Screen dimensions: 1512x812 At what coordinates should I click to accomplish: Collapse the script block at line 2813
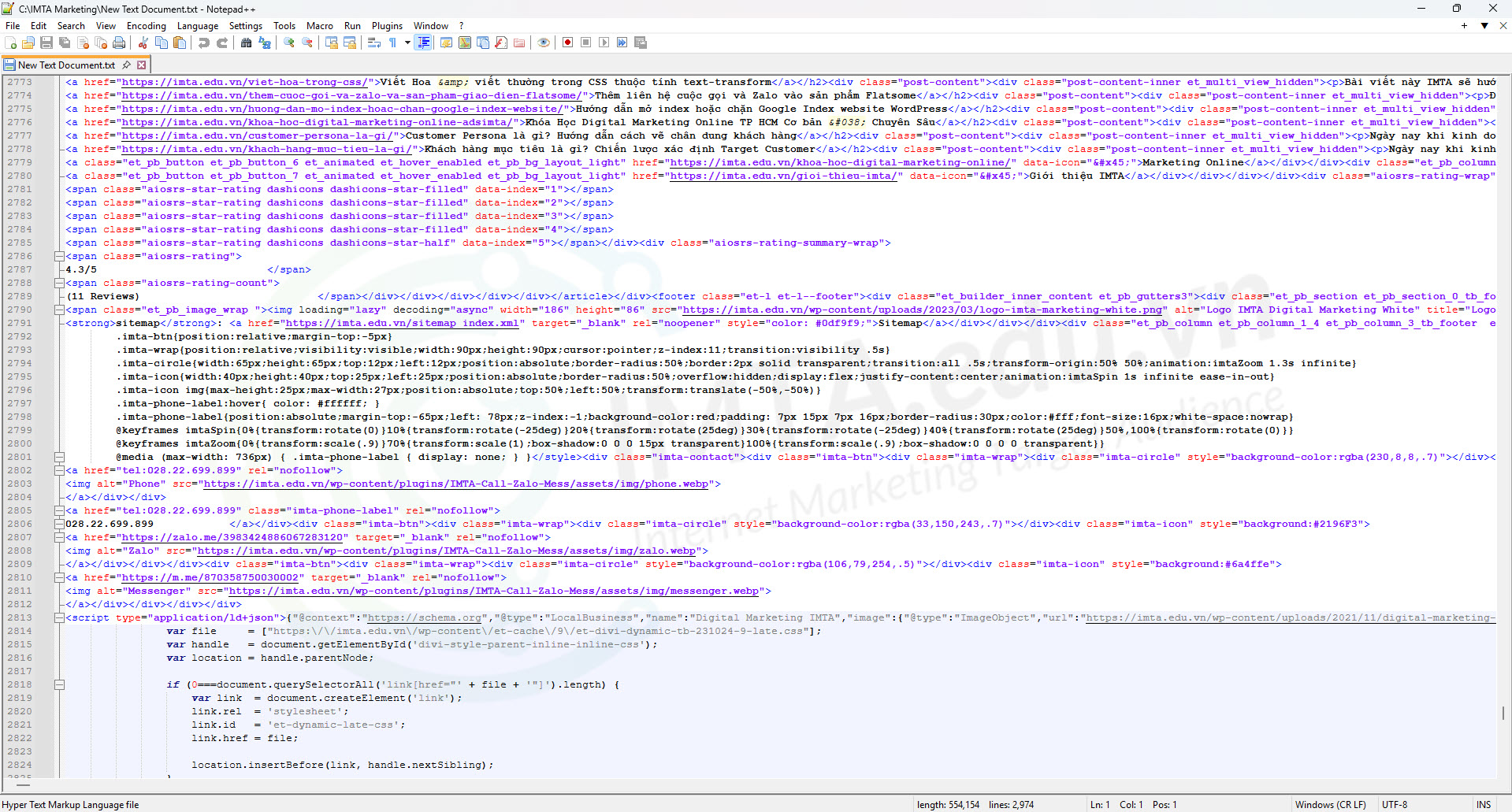(x=60, y=617)
